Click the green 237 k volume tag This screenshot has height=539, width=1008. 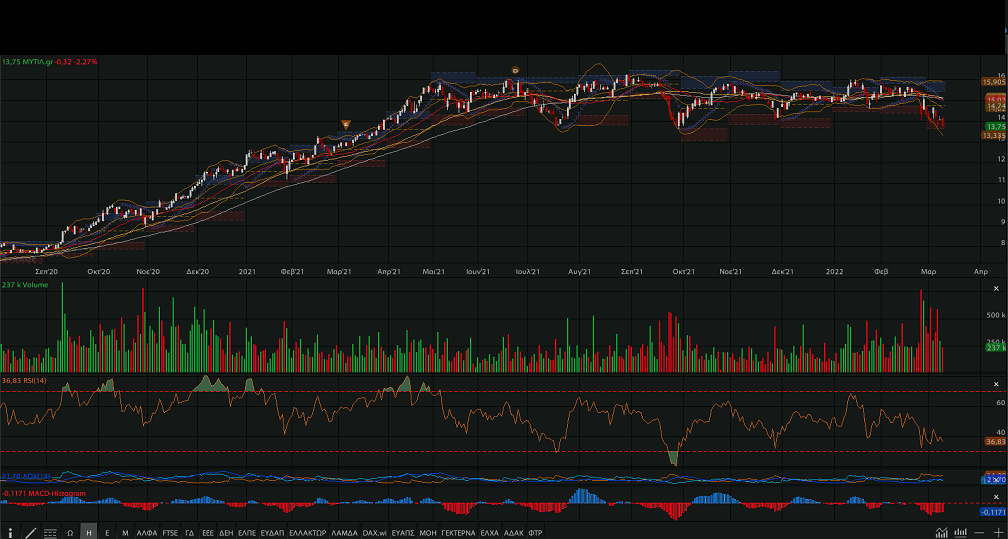tap(996, 347)
